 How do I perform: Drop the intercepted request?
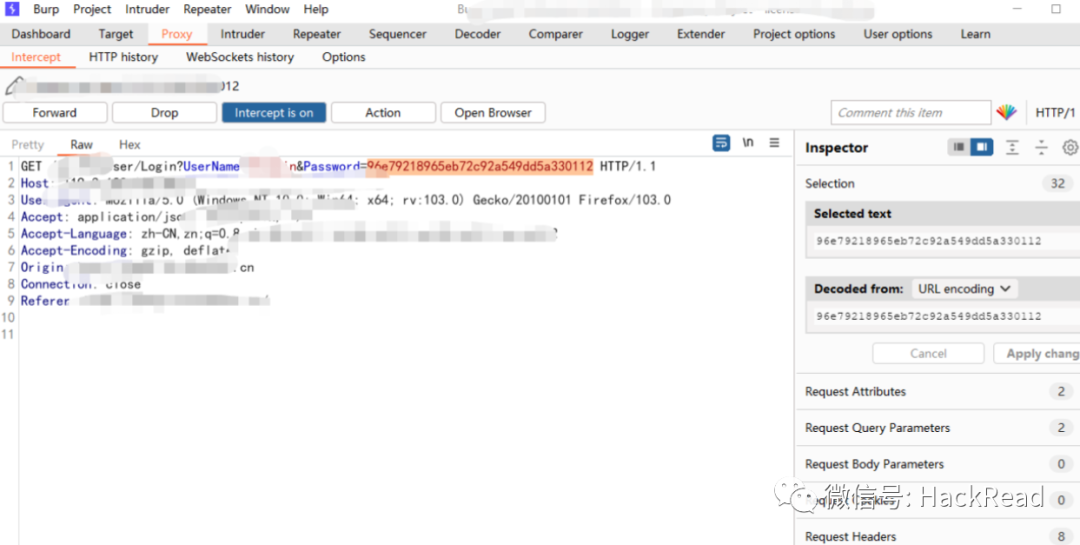coord(165,113)
